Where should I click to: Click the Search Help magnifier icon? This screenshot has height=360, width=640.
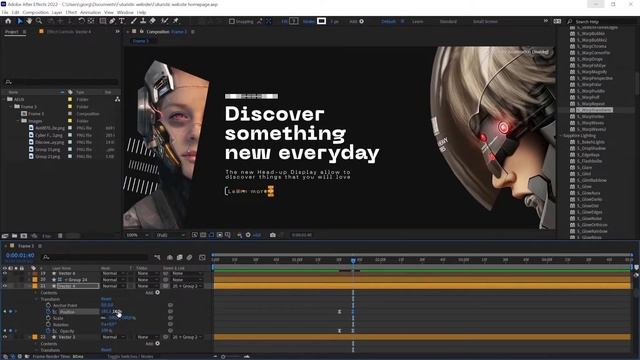(570, 21)
